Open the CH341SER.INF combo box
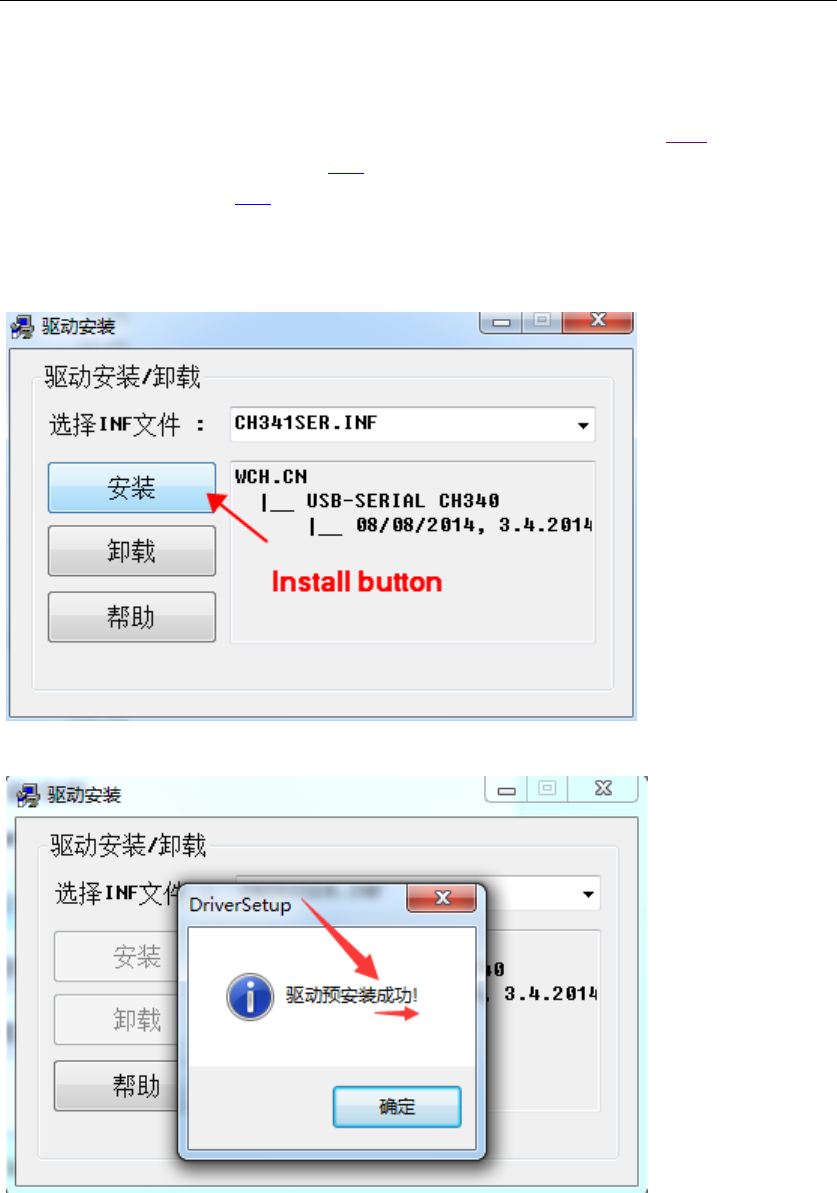 [412, 424]
